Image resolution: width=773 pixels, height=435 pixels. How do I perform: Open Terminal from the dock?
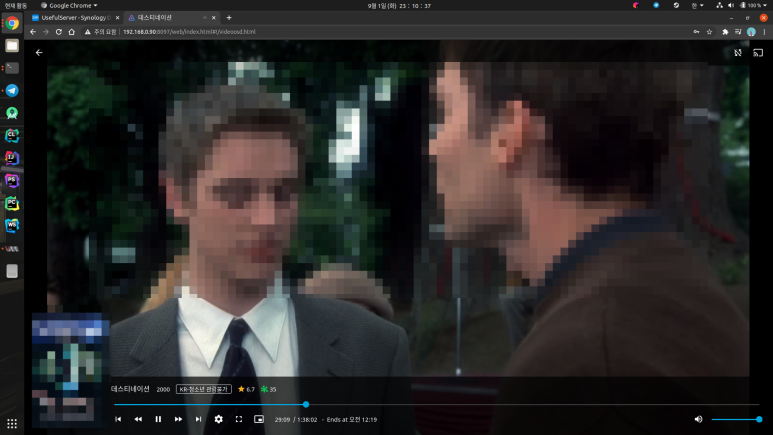pyautogui.click(x=12, y=68)
